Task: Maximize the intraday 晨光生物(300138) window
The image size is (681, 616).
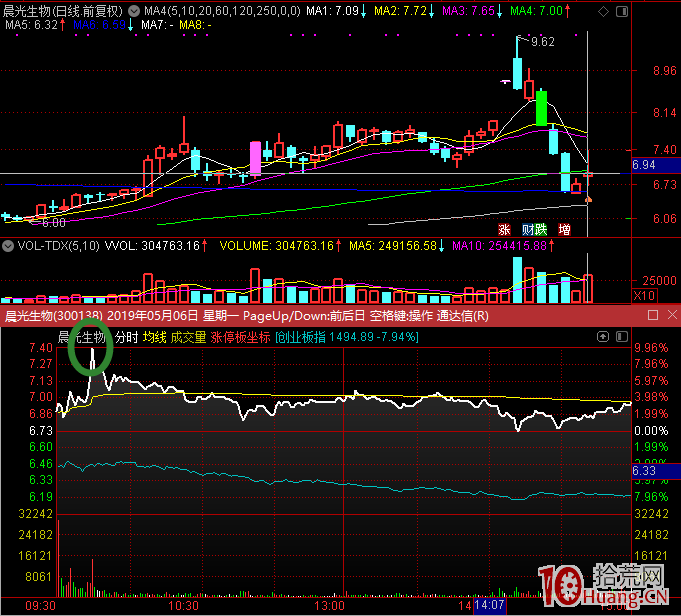Action: pyautogui.click(x=653, y=315)
